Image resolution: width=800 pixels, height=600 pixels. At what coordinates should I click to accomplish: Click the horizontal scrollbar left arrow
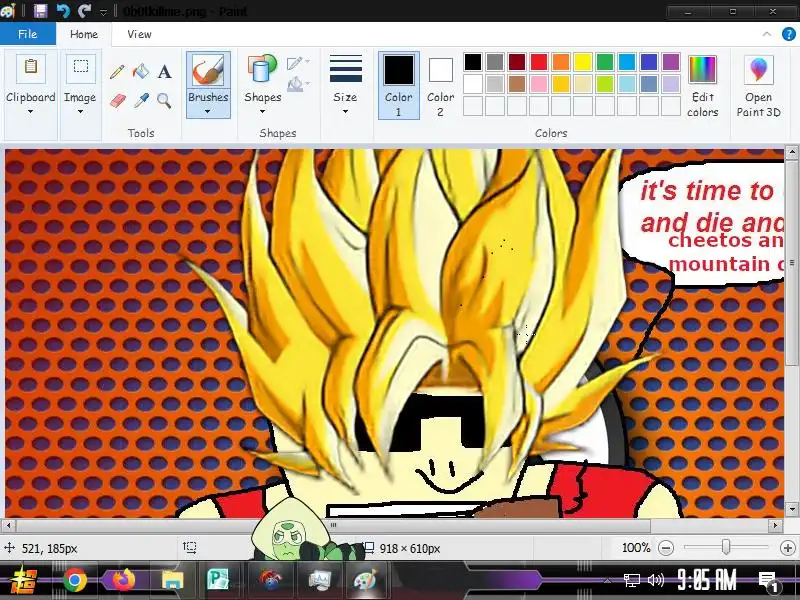[8, 525]
